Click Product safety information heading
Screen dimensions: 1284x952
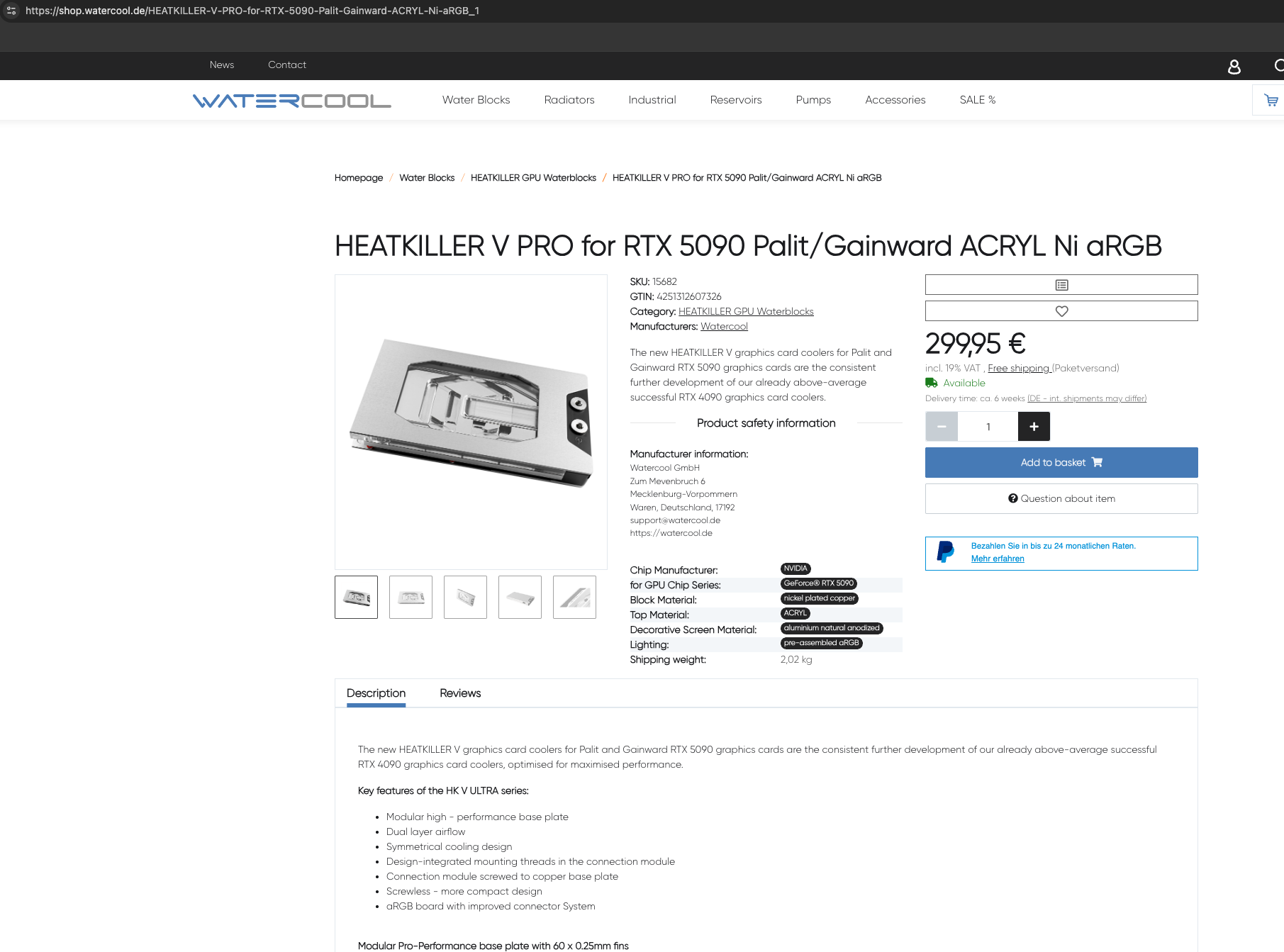[766, 423]
